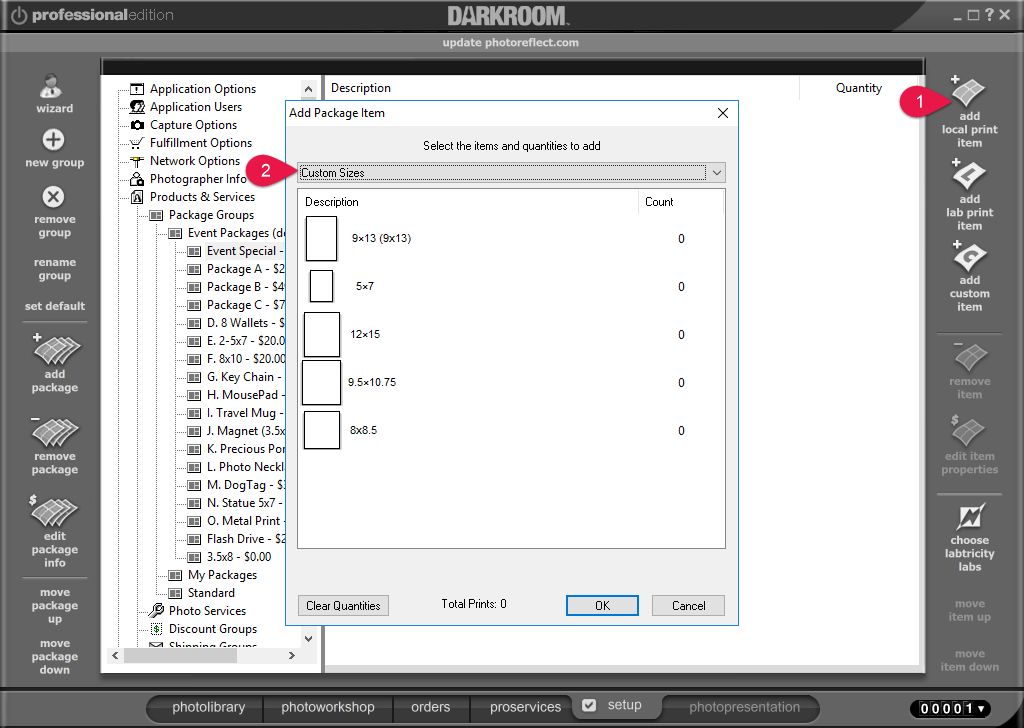Click set default button
1024x728 pixels.
[55, 306]
